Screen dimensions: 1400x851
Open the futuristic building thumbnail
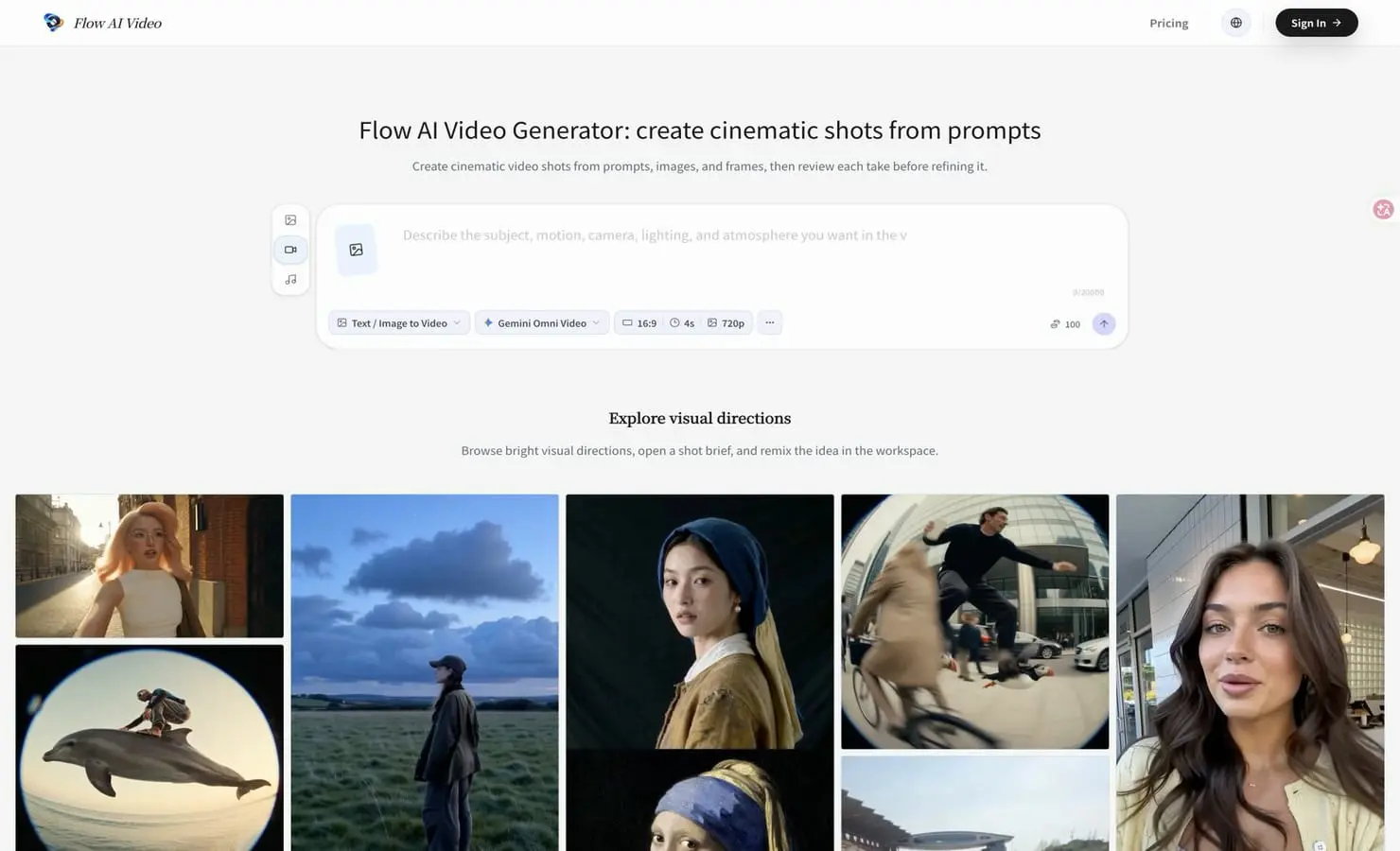pos(975,804)
